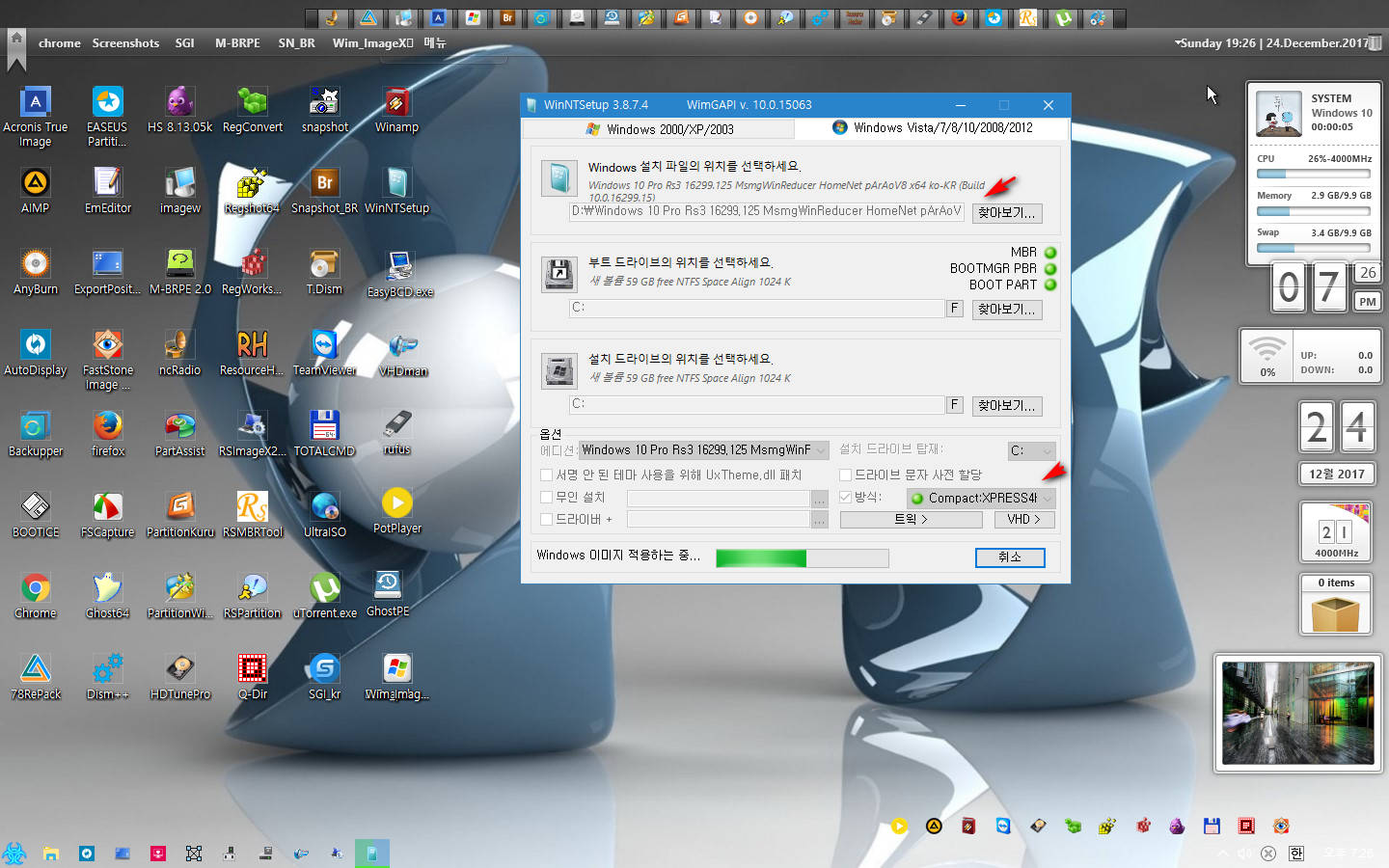This screenshot has width=1389, height=868.
Task: Uncheck the 방식 checkbox
Action: point(846,497)
